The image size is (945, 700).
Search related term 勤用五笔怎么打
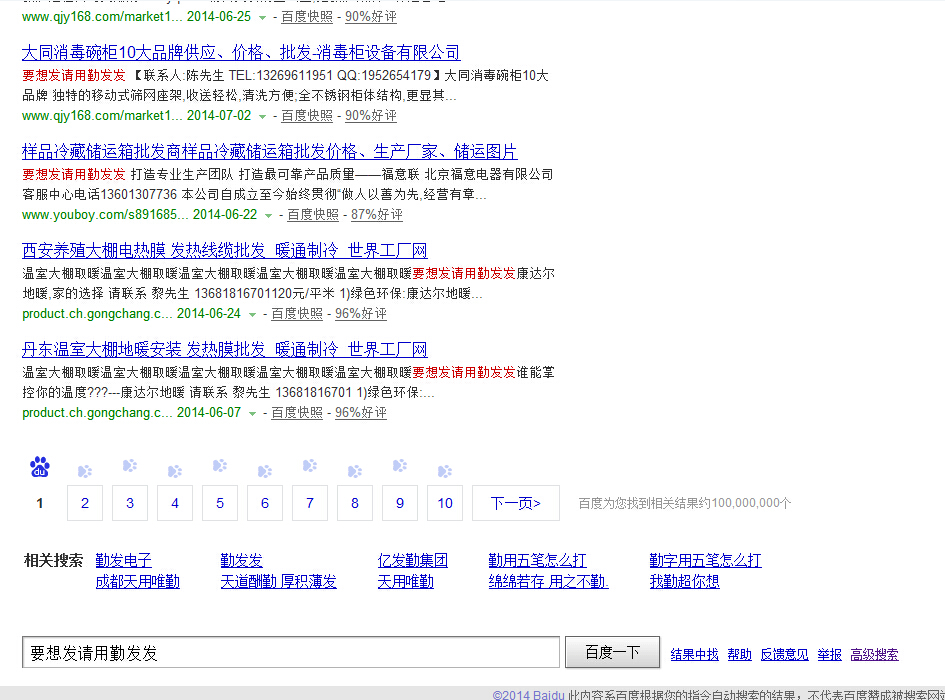(538, 561)
